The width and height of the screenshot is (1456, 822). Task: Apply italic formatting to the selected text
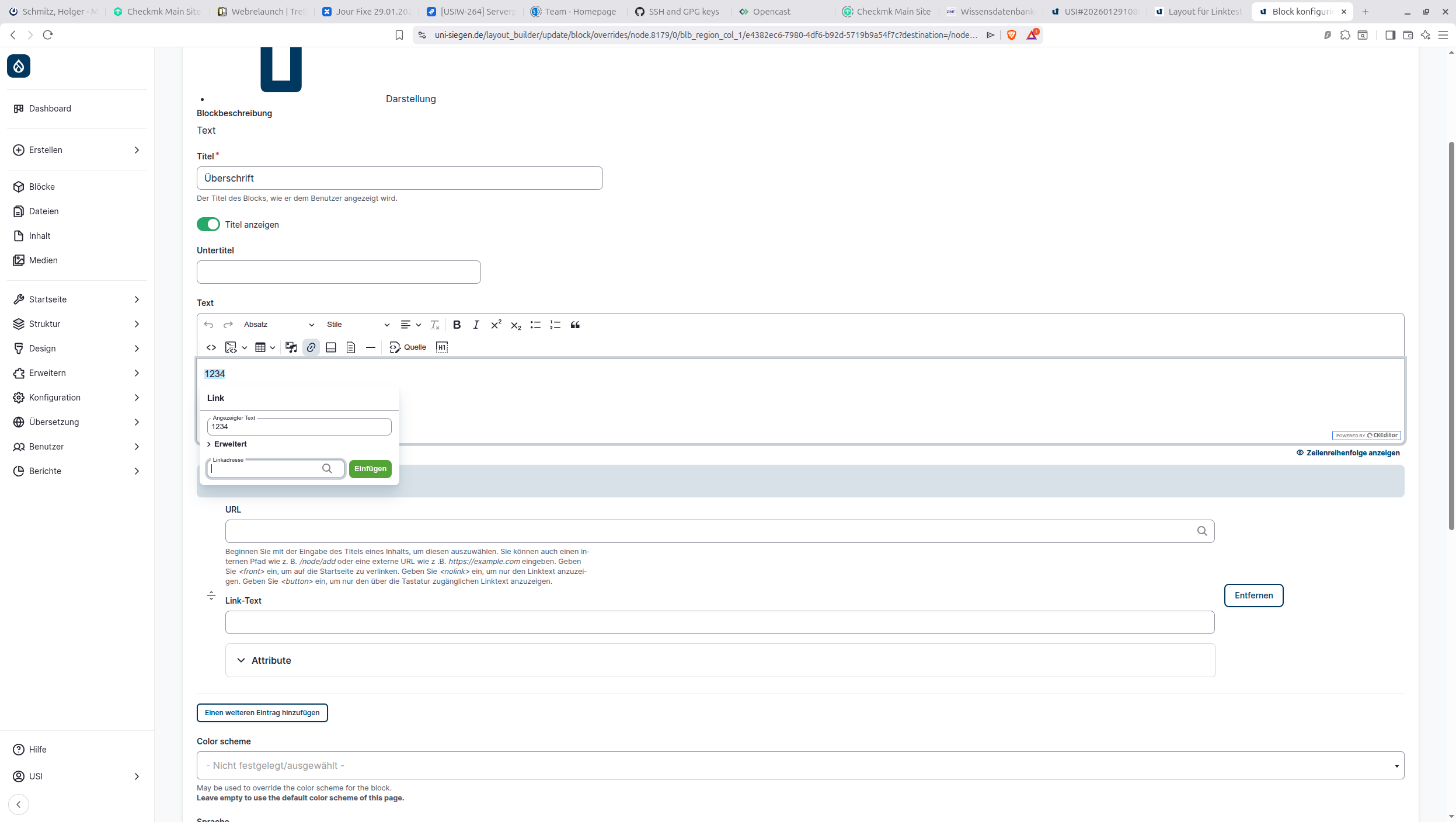pos(476,325)
